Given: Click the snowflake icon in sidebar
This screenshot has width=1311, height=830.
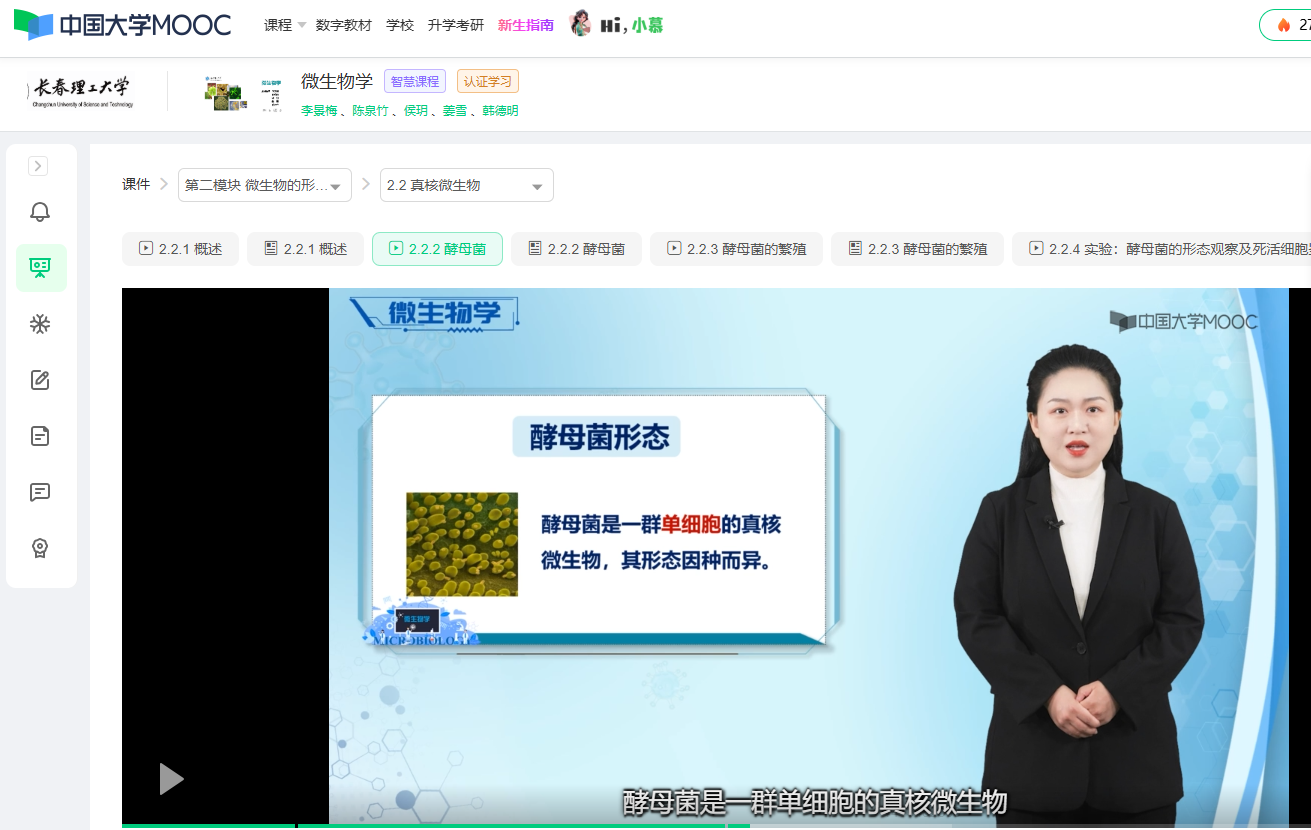Looking at the screenshot, I should click(40, 324).
